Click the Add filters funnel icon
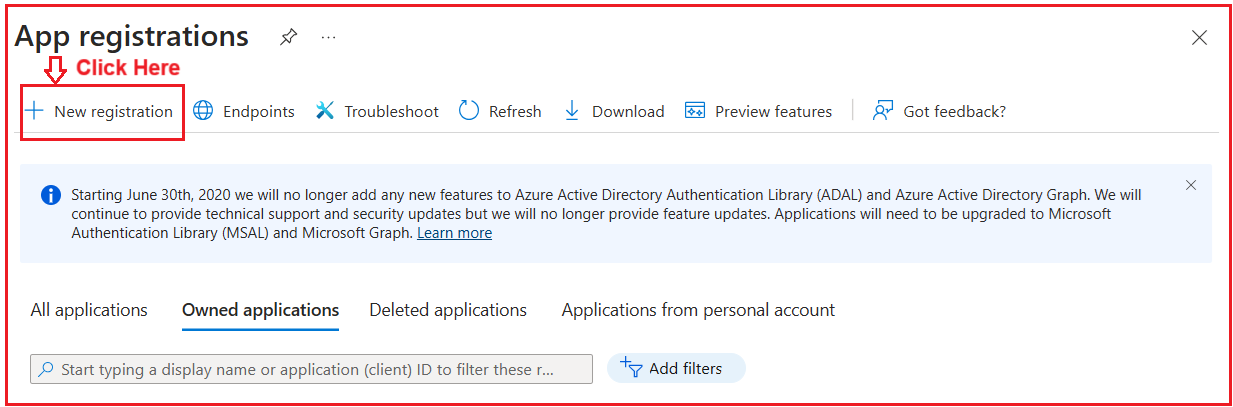Image resolution: width=1233 pixels, height=407 pixels. pos(631,368)
